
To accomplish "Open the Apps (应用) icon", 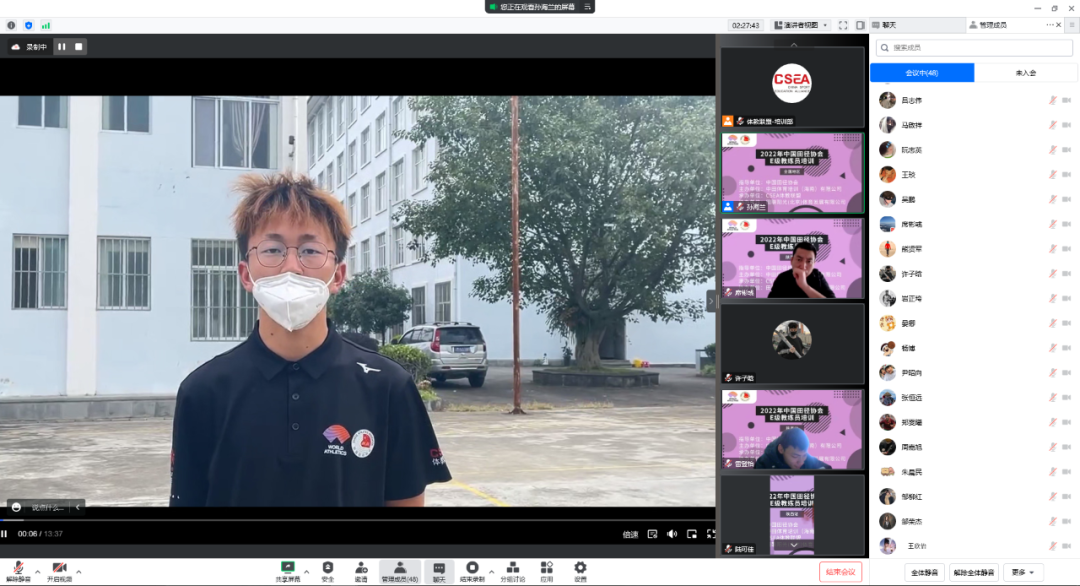I will coord(547,568).
